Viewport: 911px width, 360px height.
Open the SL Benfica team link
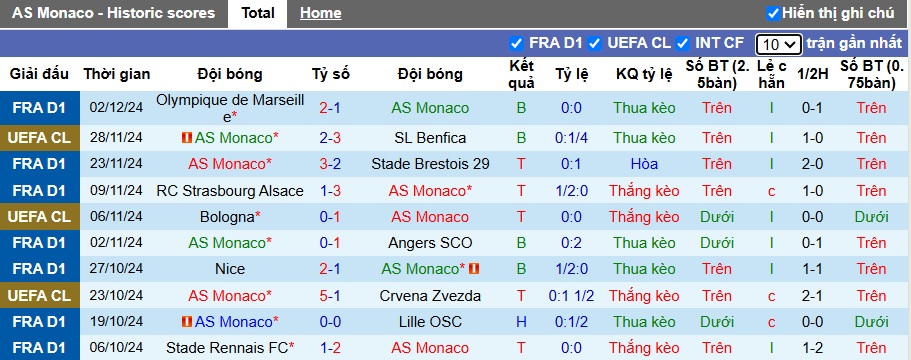tap(430, 138)
